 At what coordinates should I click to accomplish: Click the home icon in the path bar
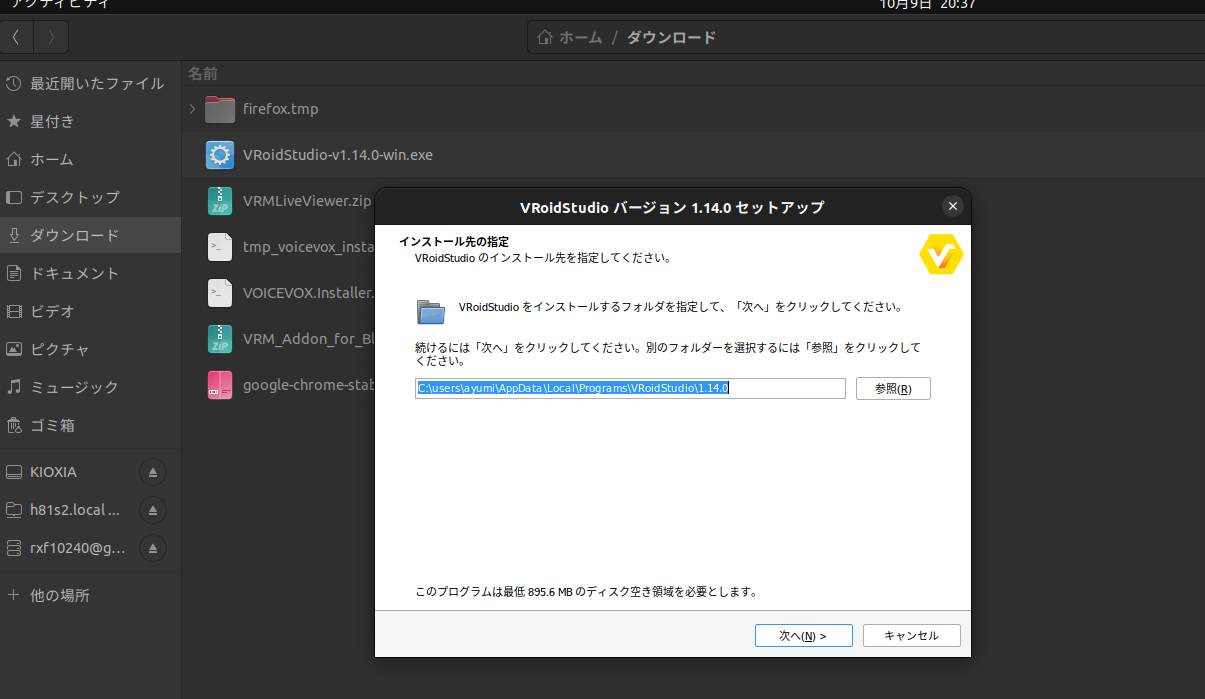click(x=545, y=38)
